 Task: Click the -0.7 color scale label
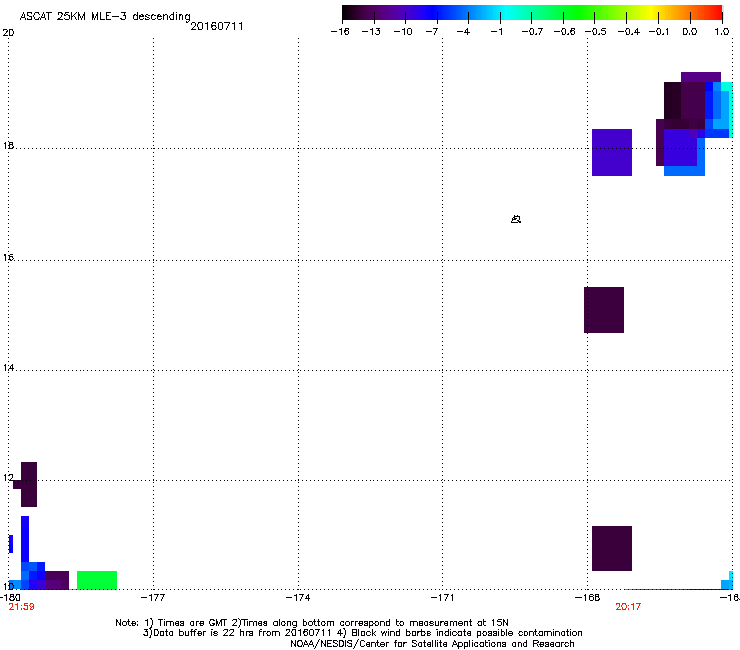coord(532,32)
